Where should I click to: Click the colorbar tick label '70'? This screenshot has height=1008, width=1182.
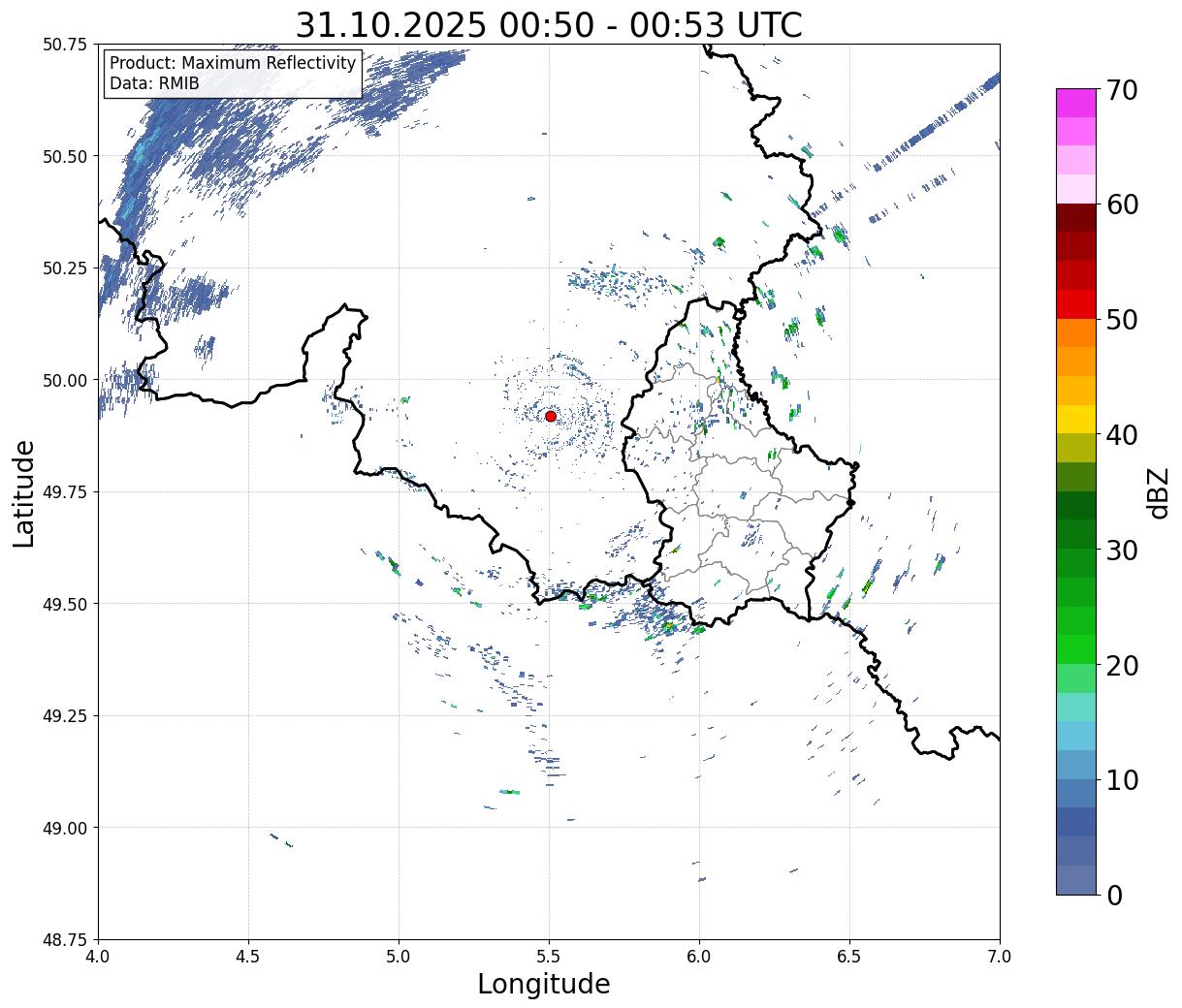pos(1122,90)
